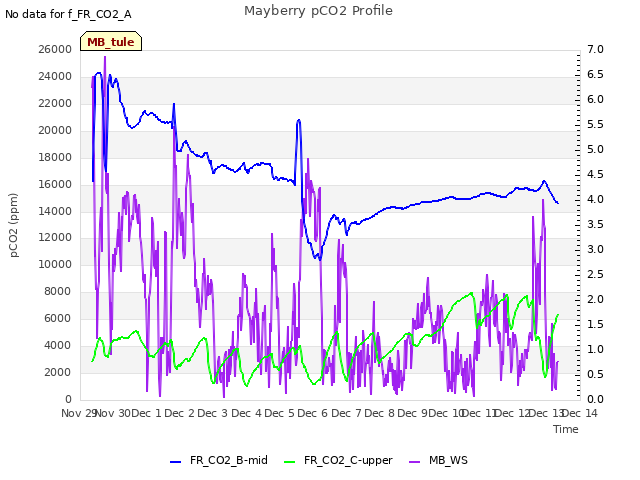Image resolution: width=640 pixels, height=480 pixels.
Task: Click the 2.5 right axis label
Action: coord(595,274)
